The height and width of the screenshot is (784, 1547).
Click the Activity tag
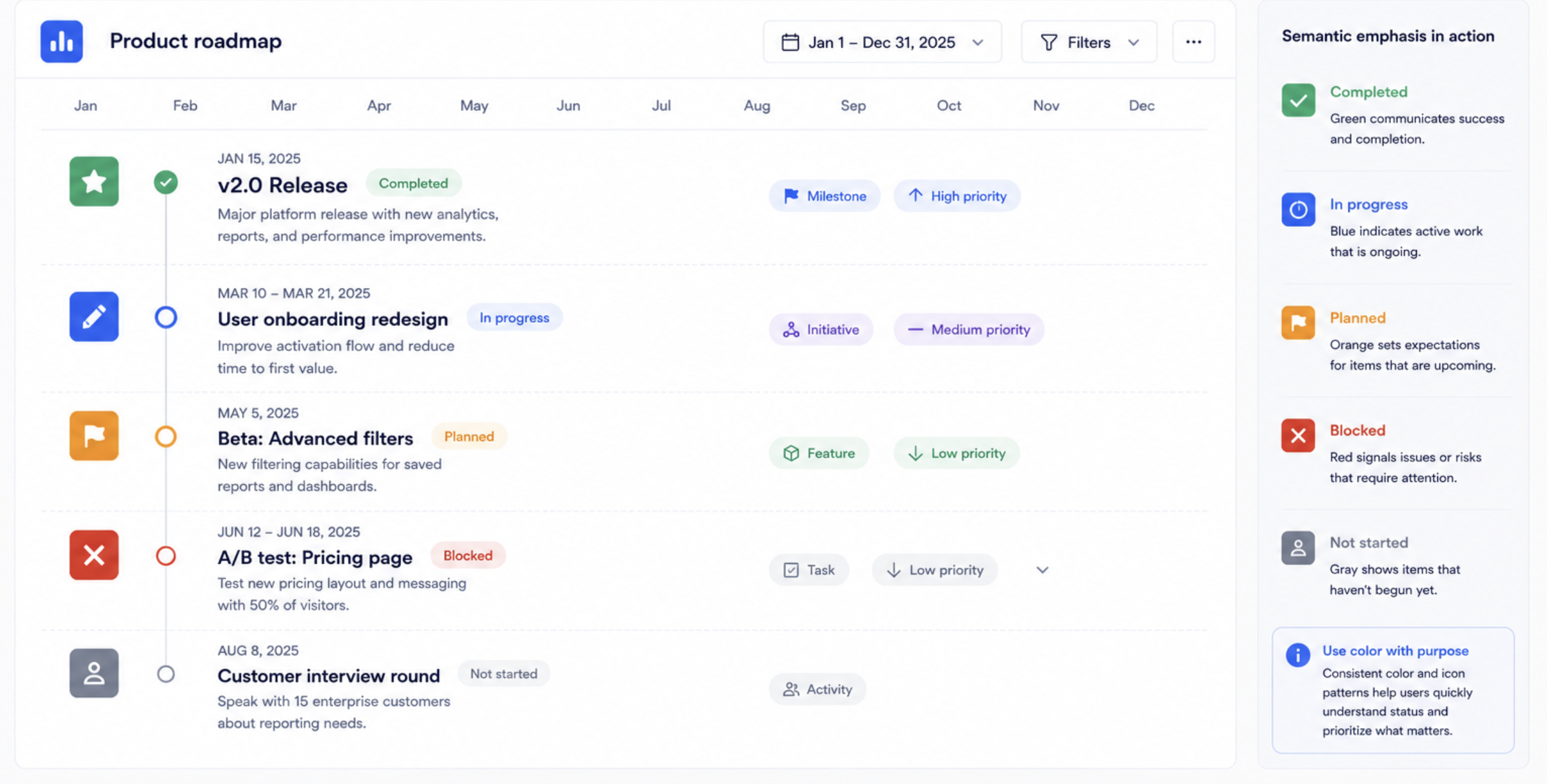[817, 689]
